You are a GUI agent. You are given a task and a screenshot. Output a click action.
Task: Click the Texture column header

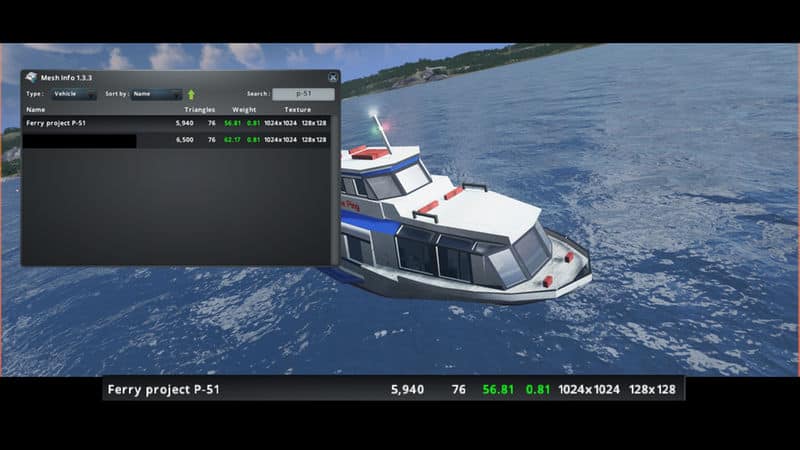297,109
